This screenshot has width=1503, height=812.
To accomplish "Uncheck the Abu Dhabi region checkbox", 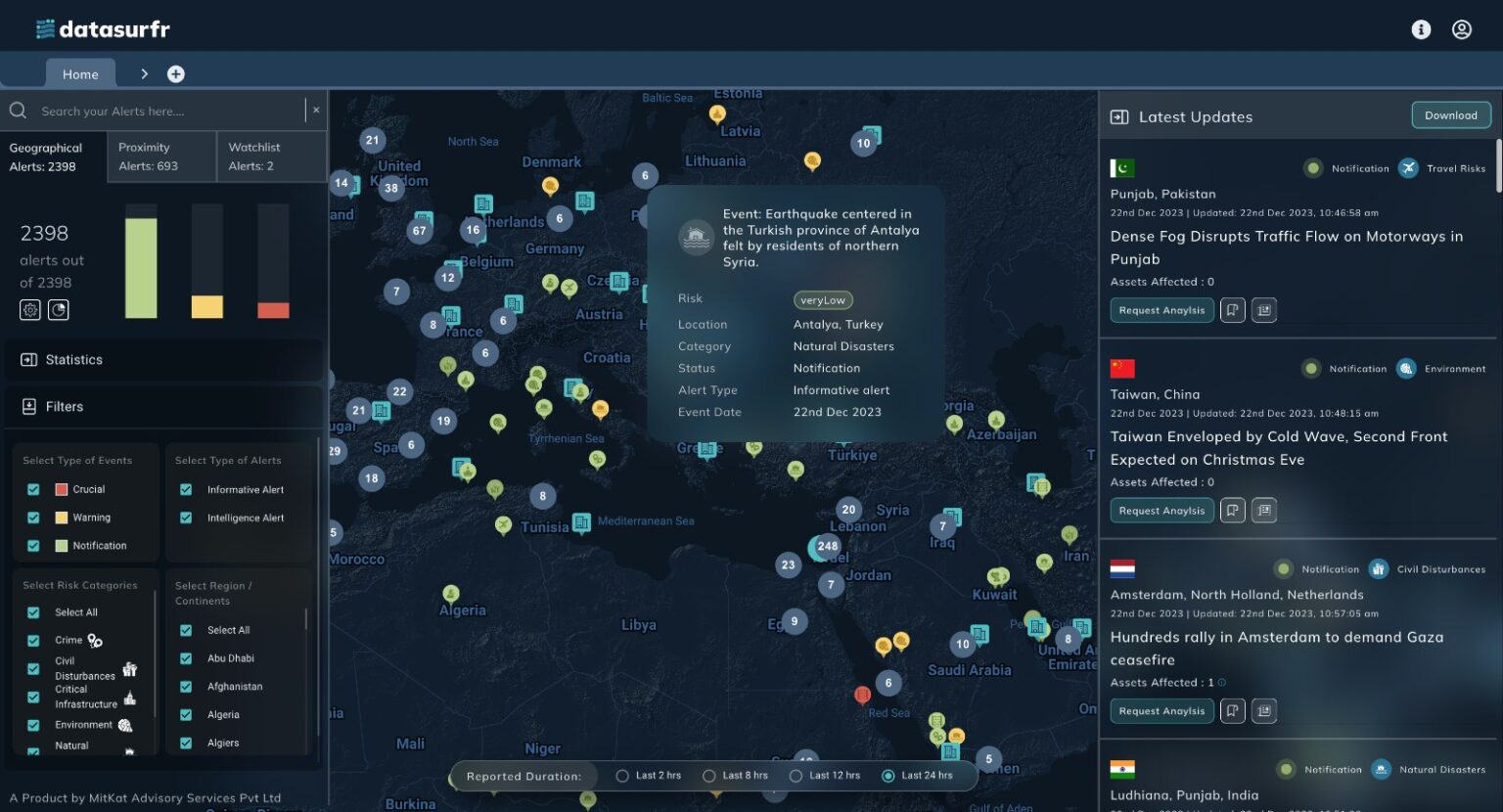I will click(186, 658).
